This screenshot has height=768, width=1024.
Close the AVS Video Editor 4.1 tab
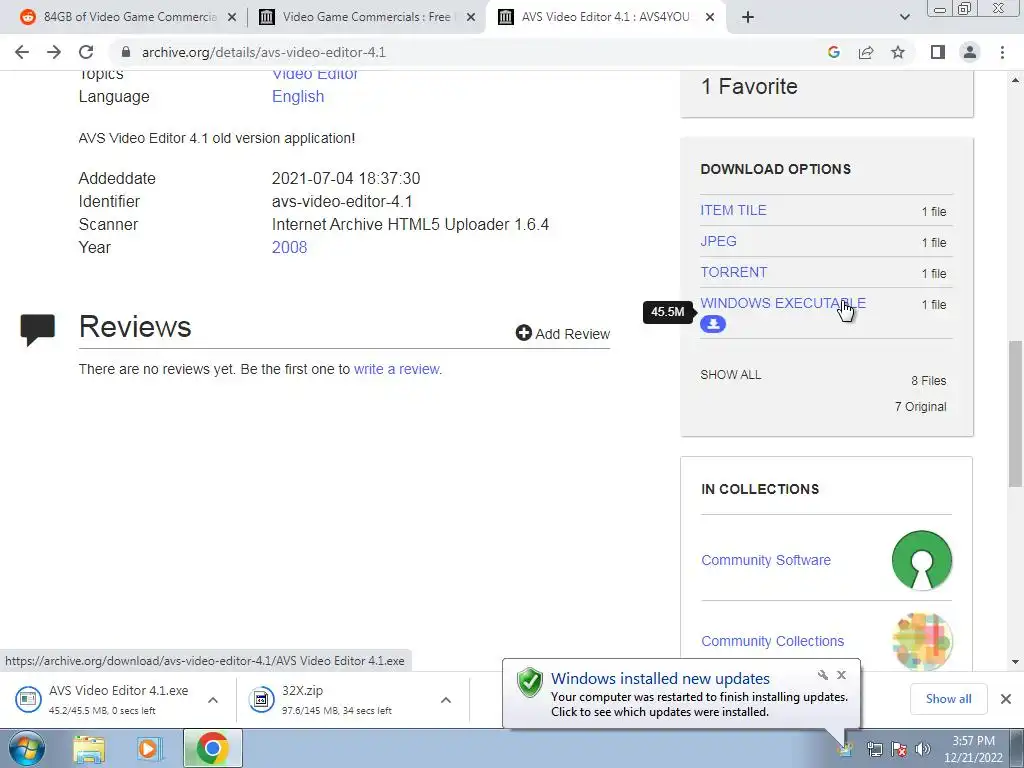(710, 18)
